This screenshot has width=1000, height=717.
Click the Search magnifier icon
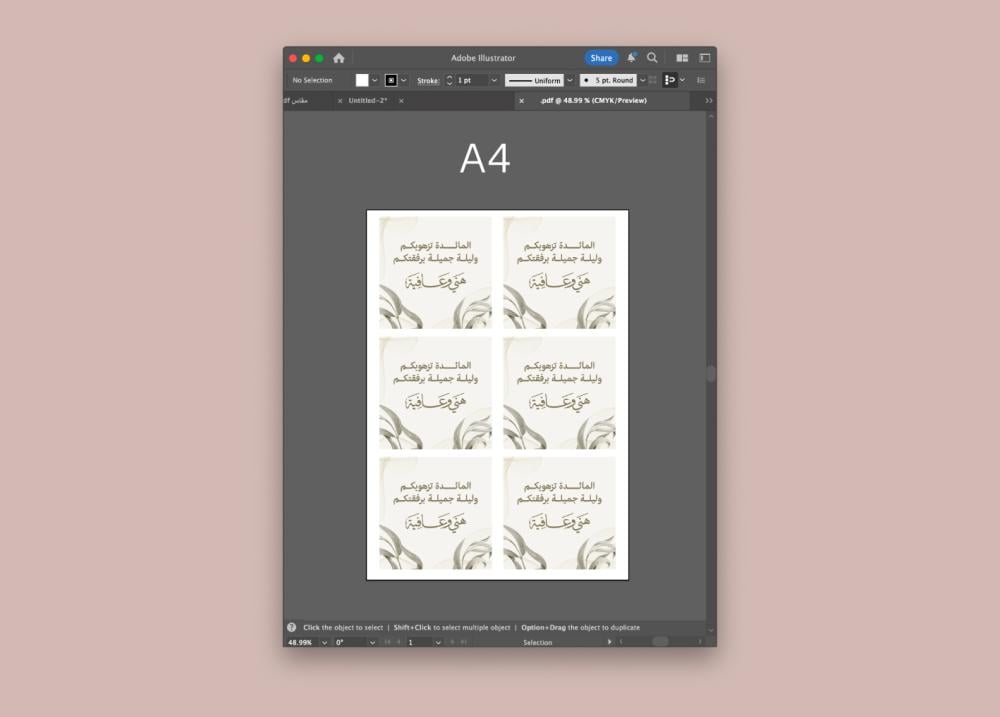tap(652, 58)
